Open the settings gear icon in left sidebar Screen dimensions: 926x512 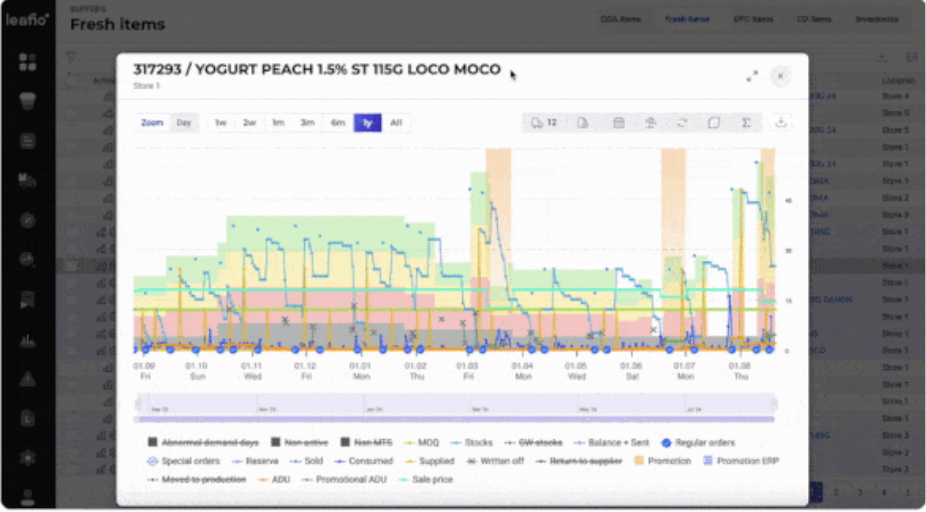27,458
